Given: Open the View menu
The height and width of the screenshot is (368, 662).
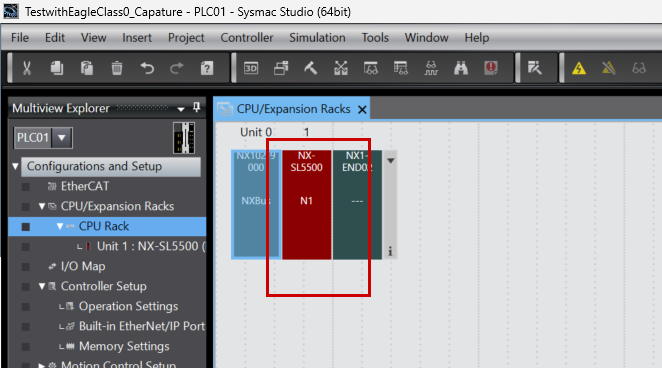Looking at the screenshot, I should [x=93, y=38].
